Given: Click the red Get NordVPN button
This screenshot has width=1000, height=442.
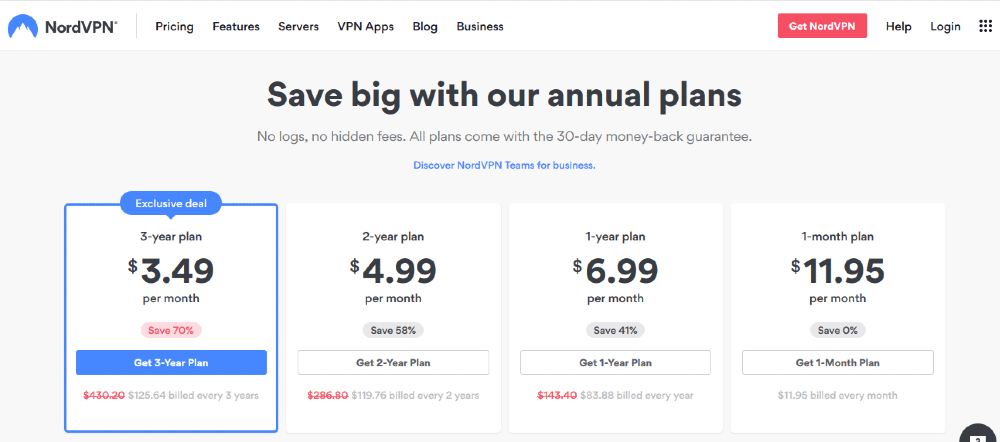Looking at the screenshot, I should point(822,26).
